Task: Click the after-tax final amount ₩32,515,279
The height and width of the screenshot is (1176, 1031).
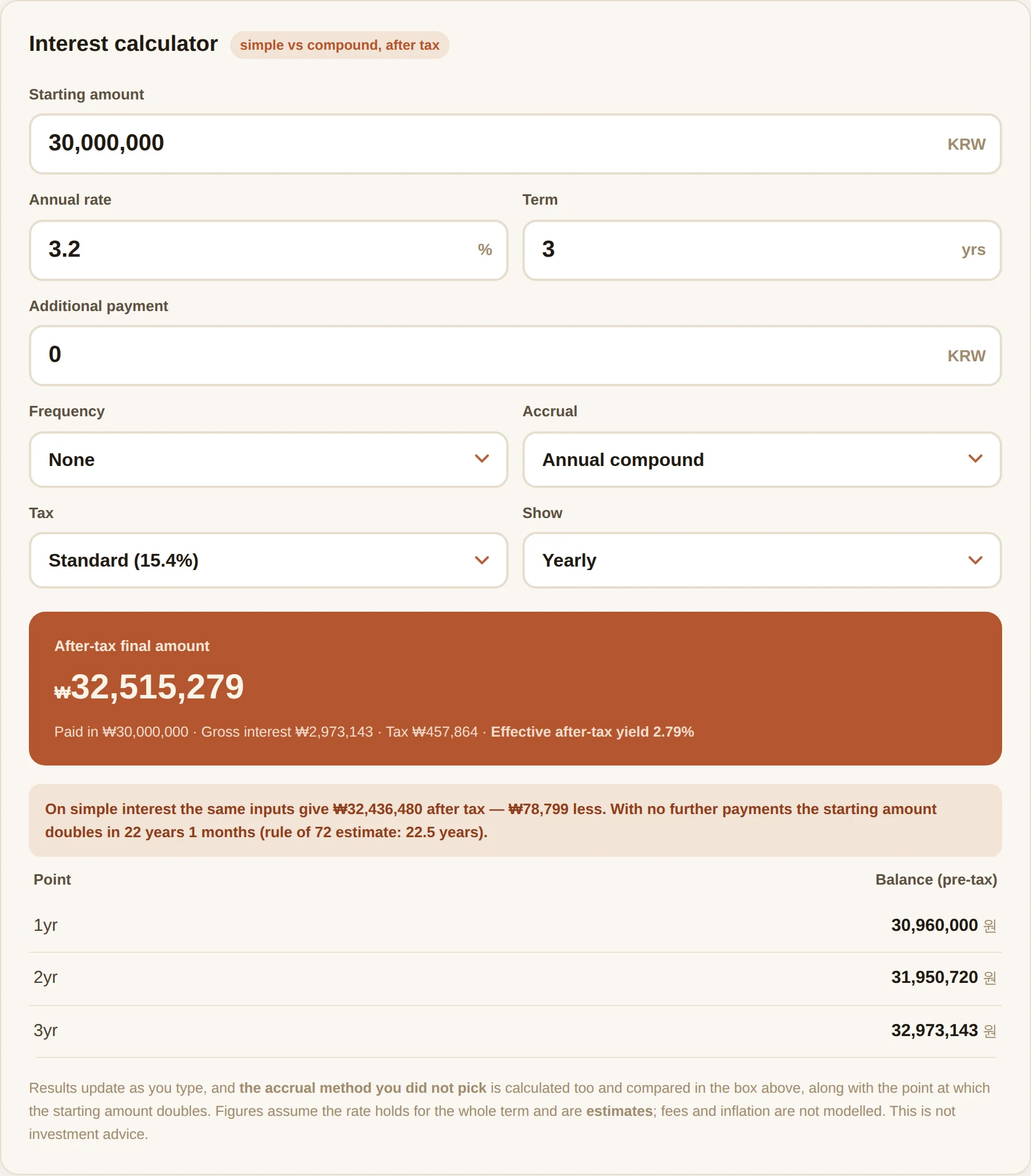Action: 149,687
